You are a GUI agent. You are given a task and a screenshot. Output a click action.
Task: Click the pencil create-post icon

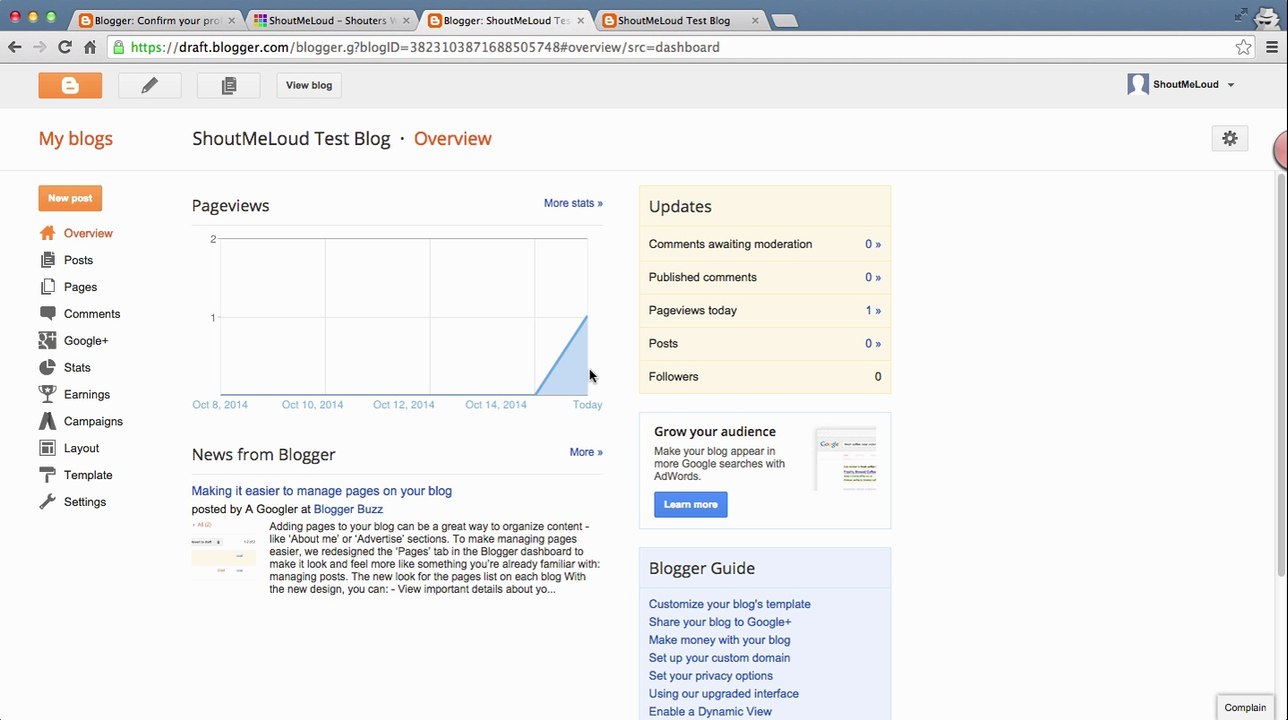(x=149, y=85)
